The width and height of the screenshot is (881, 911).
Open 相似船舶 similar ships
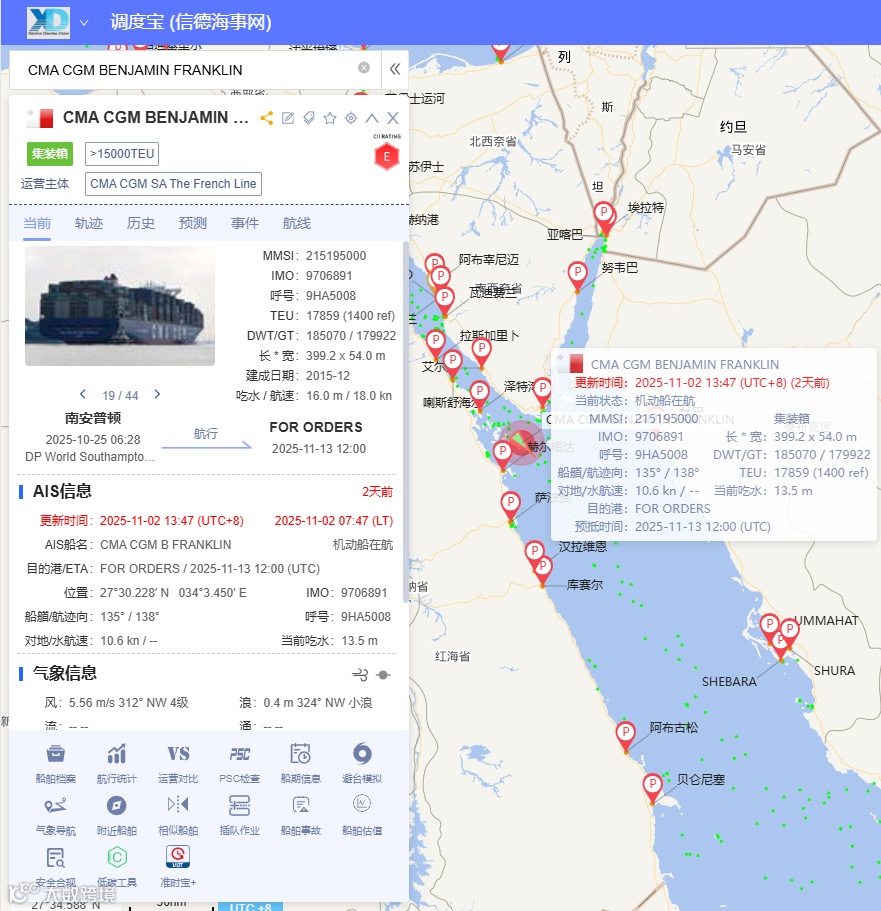[178, 814]
